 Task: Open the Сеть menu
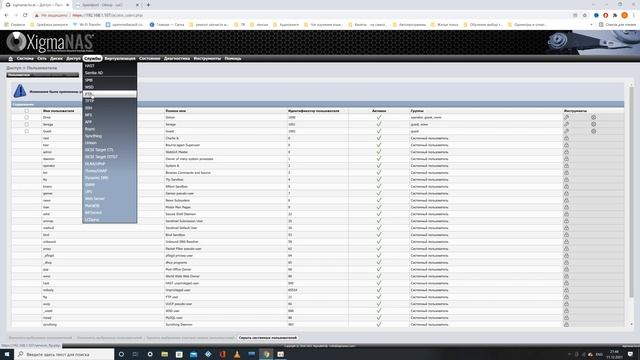pos(42,58)
